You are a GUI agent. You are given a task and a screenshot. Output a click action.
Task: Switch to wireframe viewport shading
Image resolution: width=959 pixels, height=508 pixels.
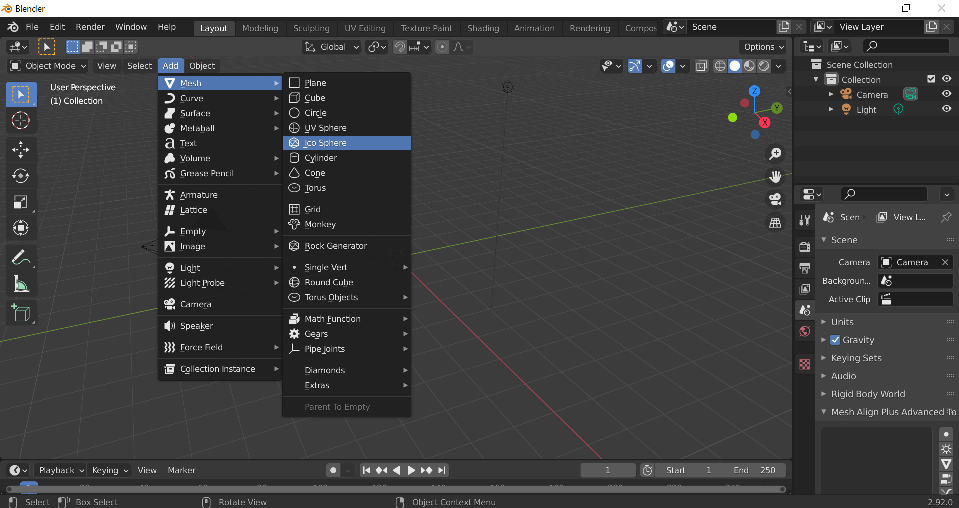720,65
